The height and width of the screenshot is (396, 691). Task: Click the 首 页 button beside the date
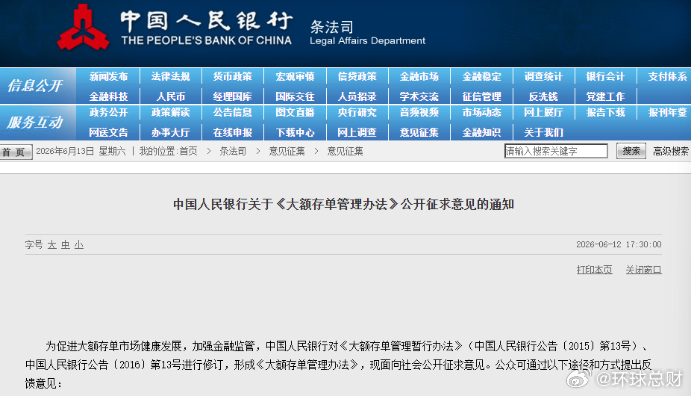click(16, 152)
